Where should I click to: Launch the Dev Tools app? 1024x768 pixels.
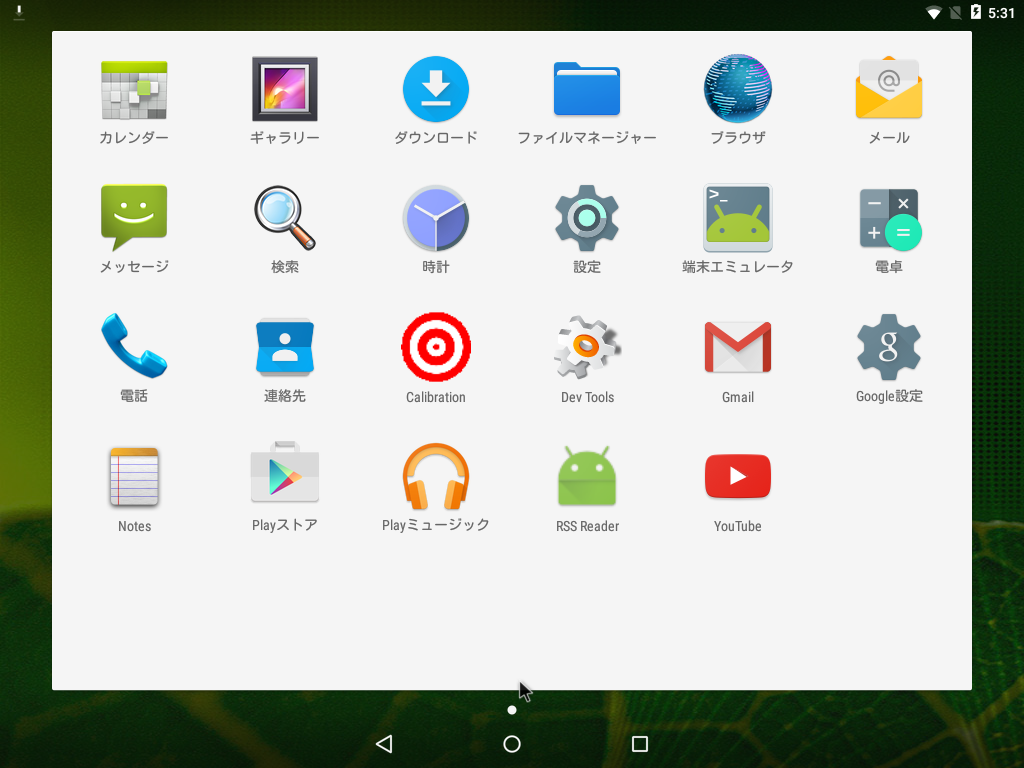click(x=586, y=347)
